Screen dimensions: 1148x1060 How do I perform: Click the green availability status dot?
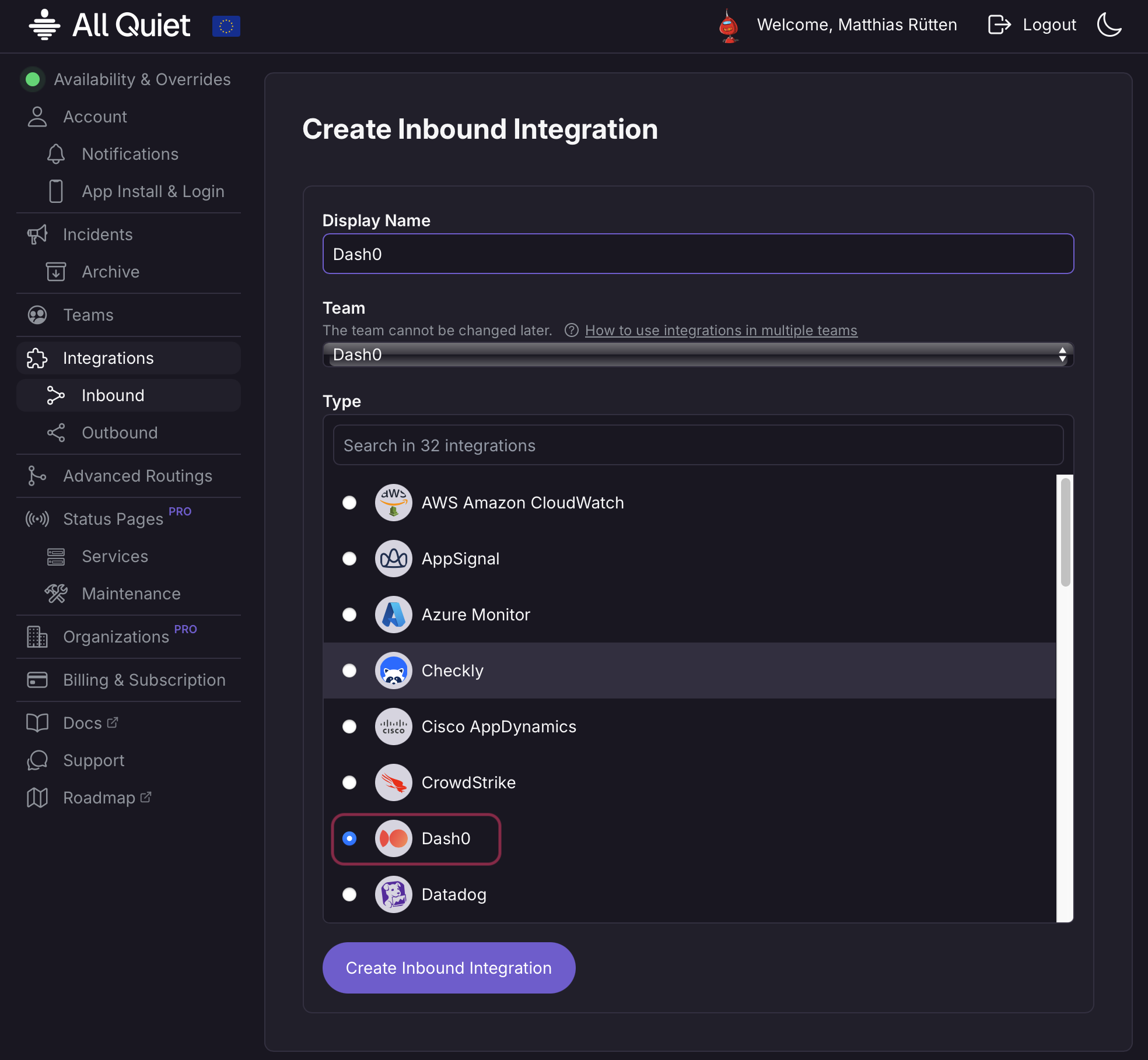[x=33, y=79]
